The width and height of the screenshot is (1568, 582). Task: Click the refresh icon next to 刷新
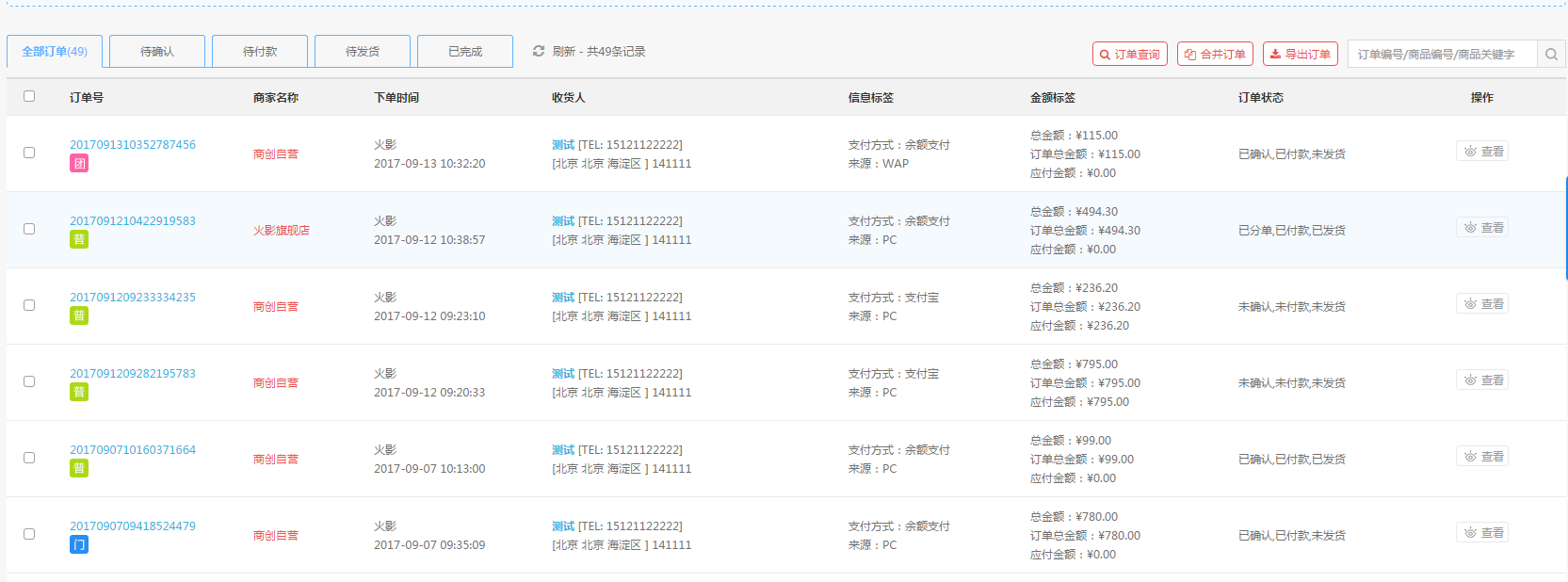pyautogui.click(x=539, y=51)
